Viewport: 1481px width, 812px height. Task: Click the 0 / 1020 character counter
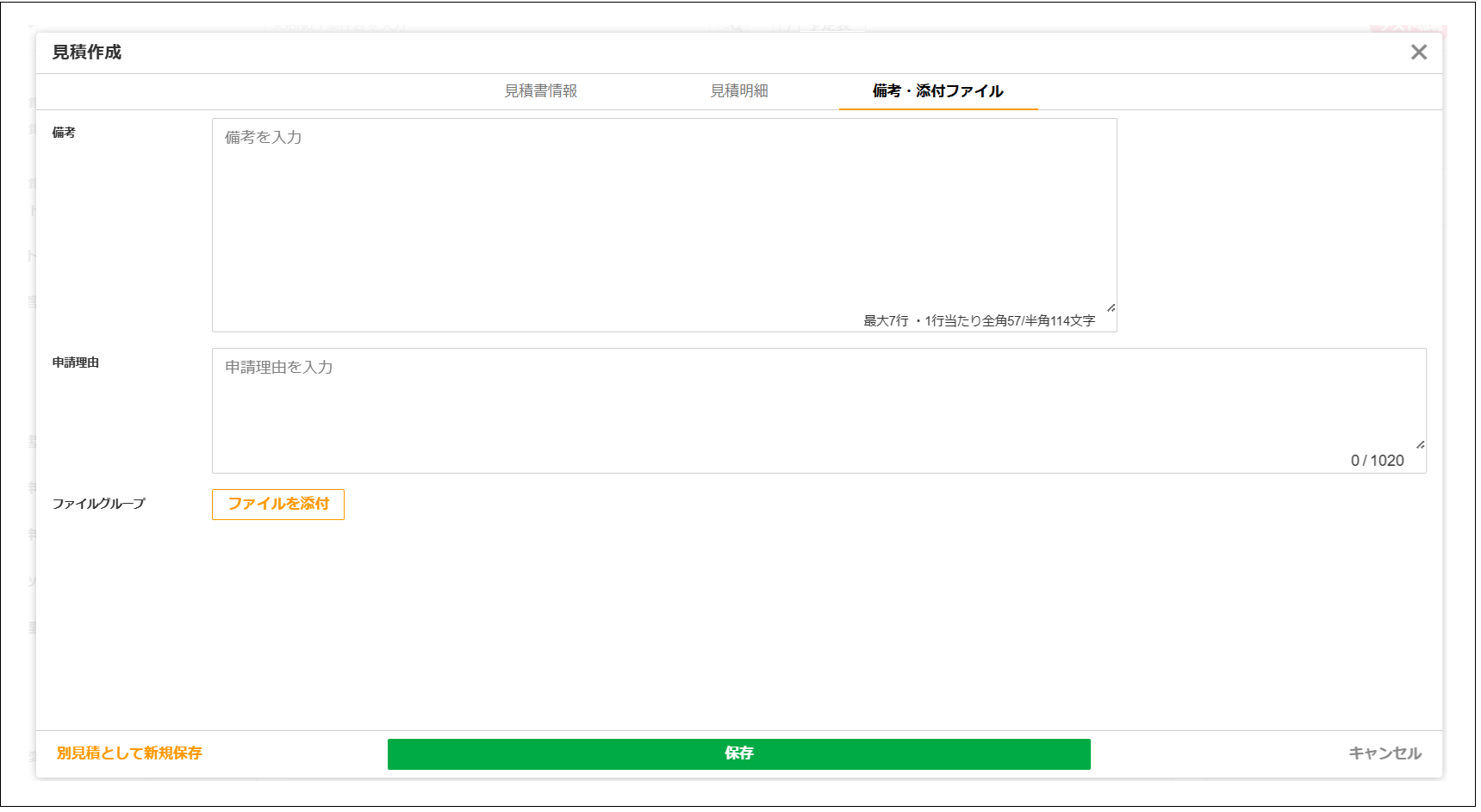coord(1378,460)
